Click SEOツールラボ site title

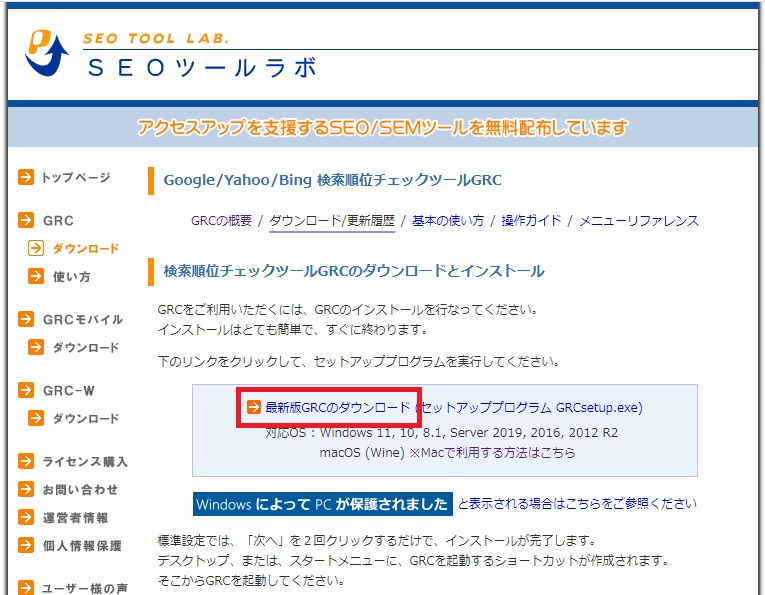click(202, 67)
